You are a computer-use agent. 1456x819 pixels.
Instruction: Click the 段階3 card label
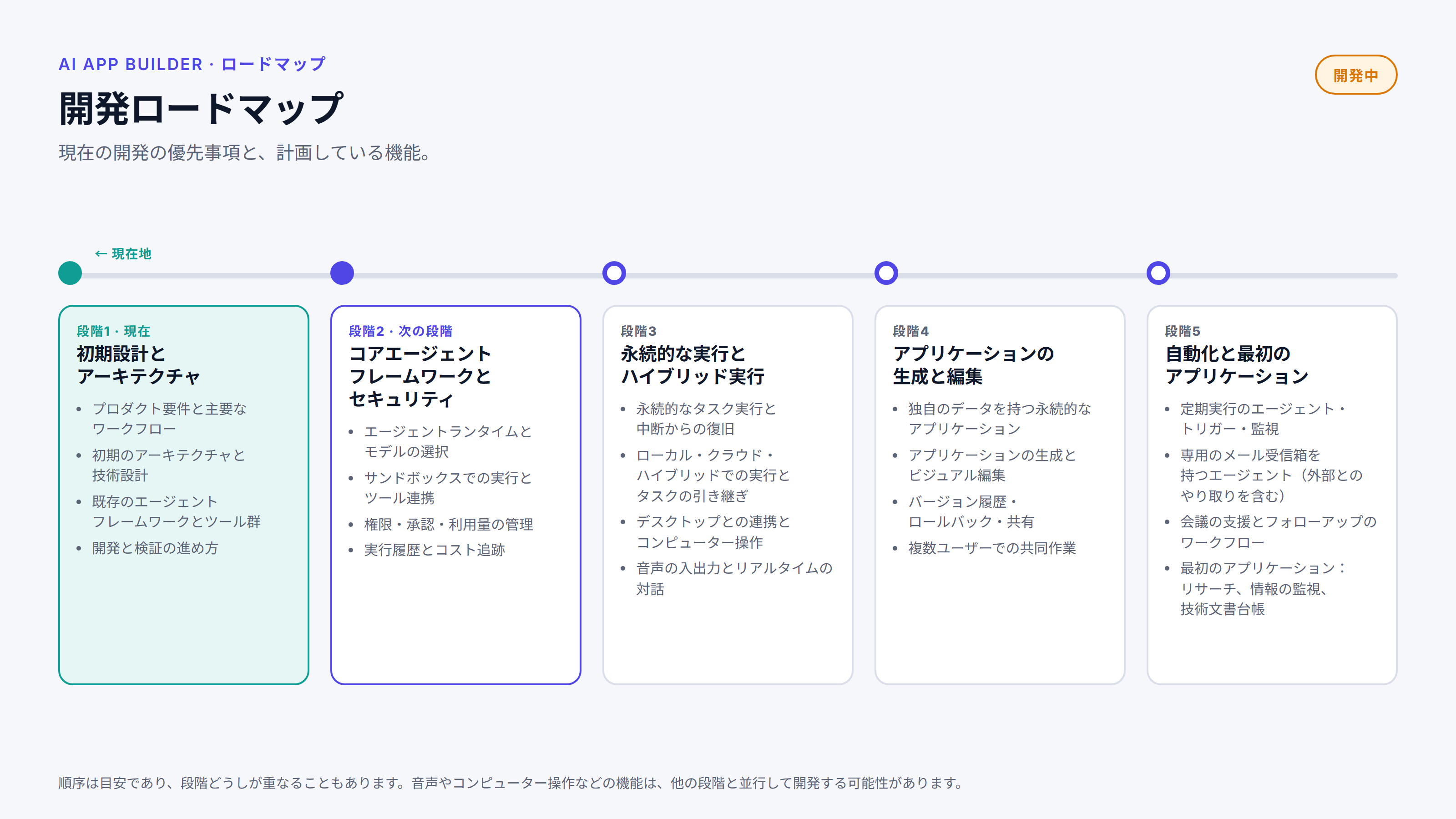click(x=639, y=331)
